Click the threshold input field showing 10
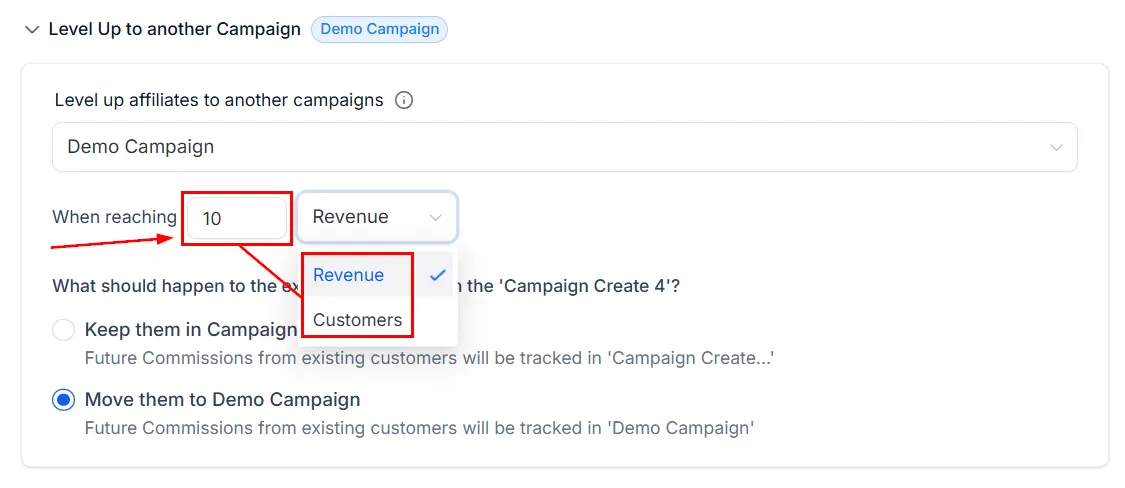Image resolution: width=1125 pixels, height=488 pixels. coord(237,218)
